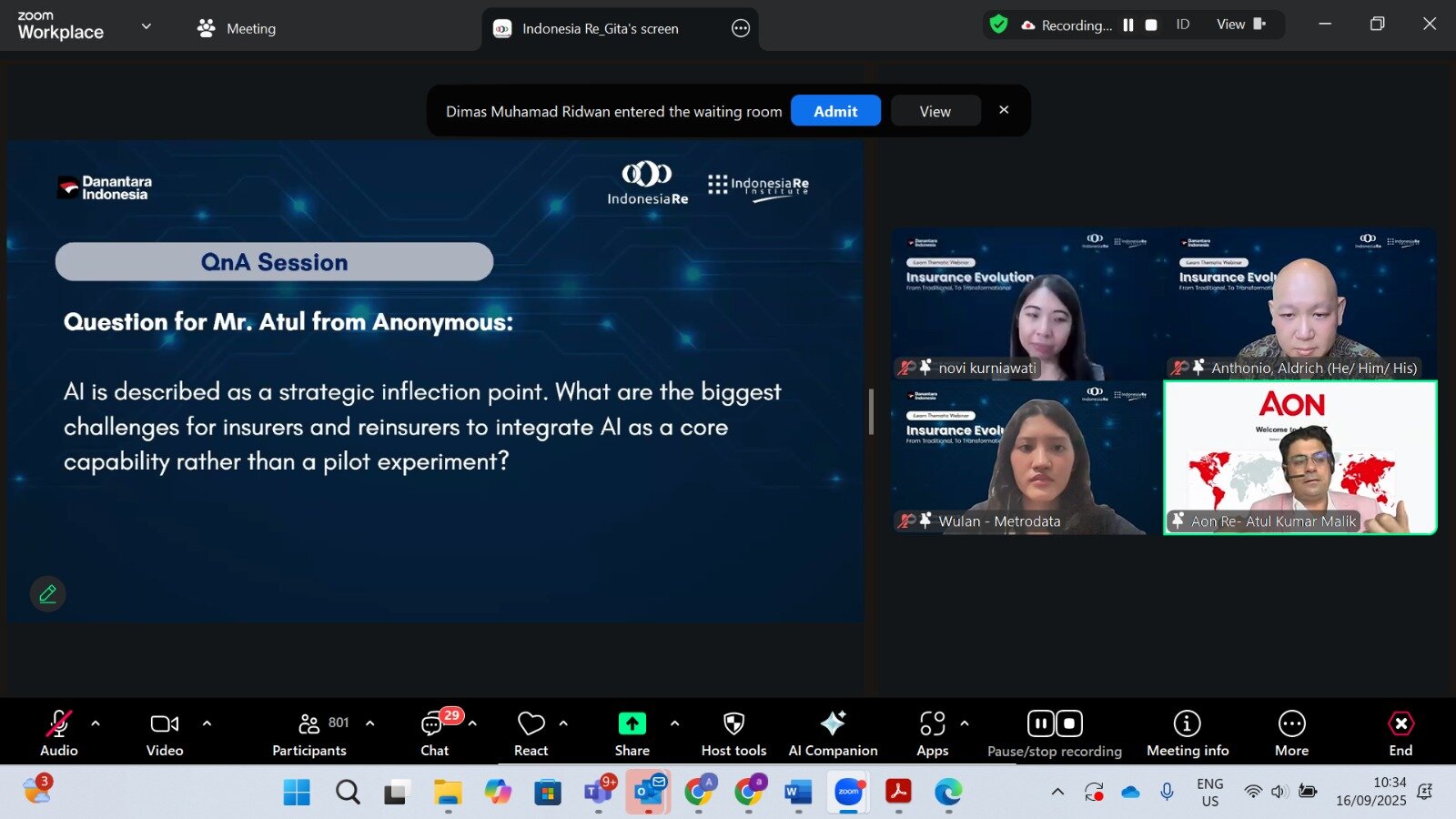Expand participants options arrow
This screenshot has width=1456, height=819.
pos(369,723)
